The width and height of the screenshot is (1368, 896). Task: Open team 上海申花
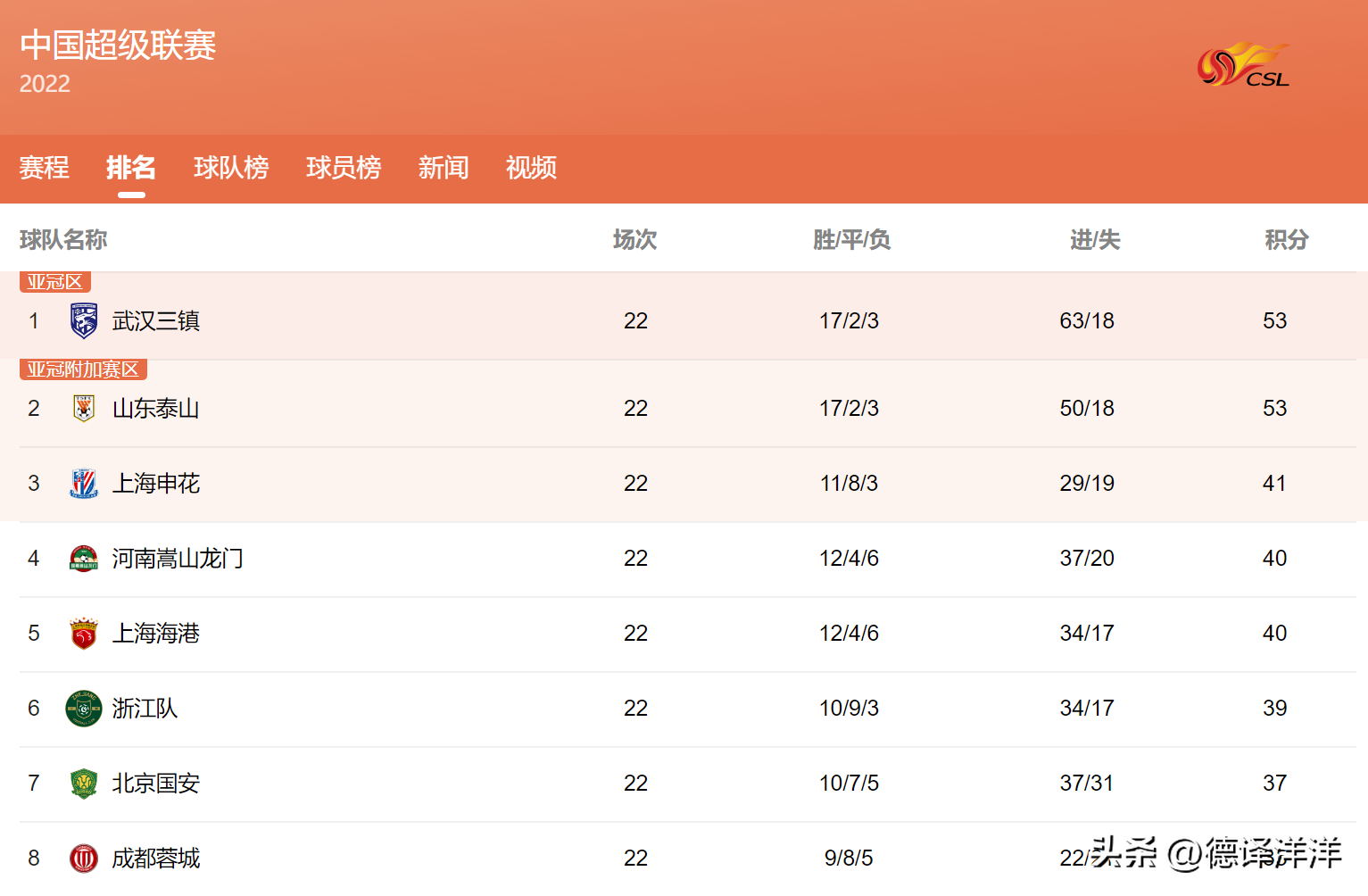click(156, 483)
